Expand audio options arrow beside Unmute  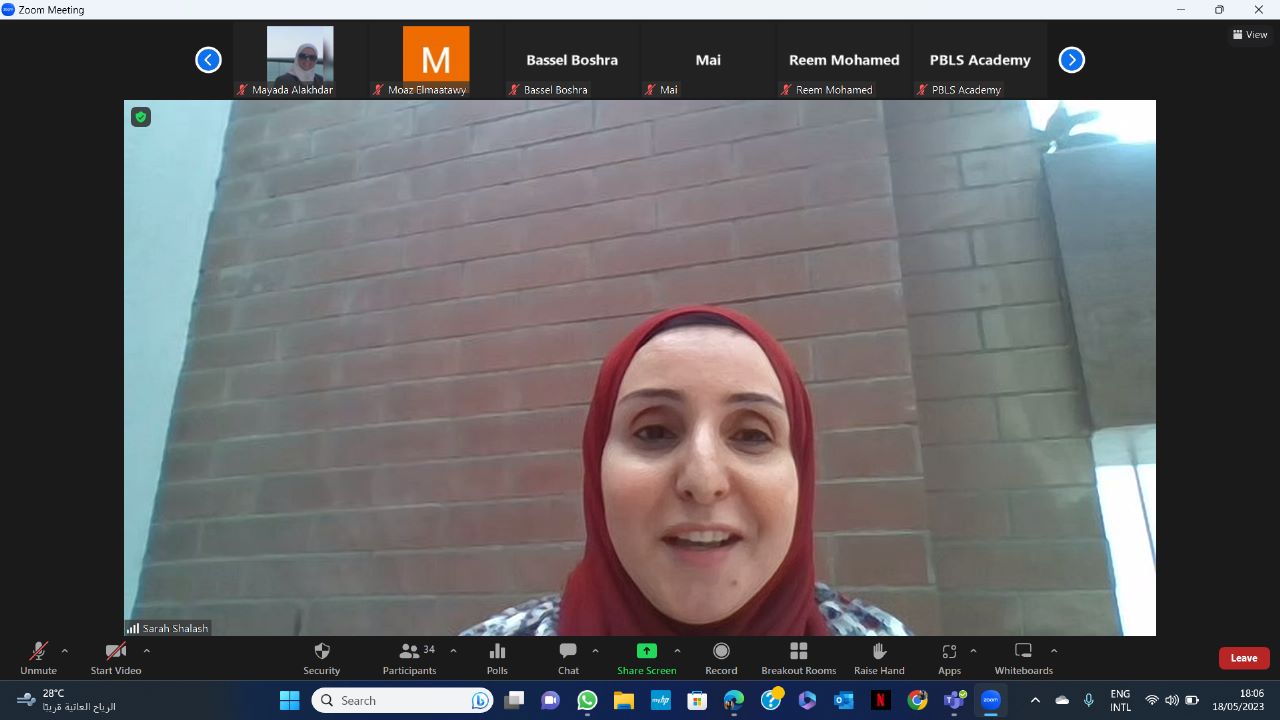65,651
